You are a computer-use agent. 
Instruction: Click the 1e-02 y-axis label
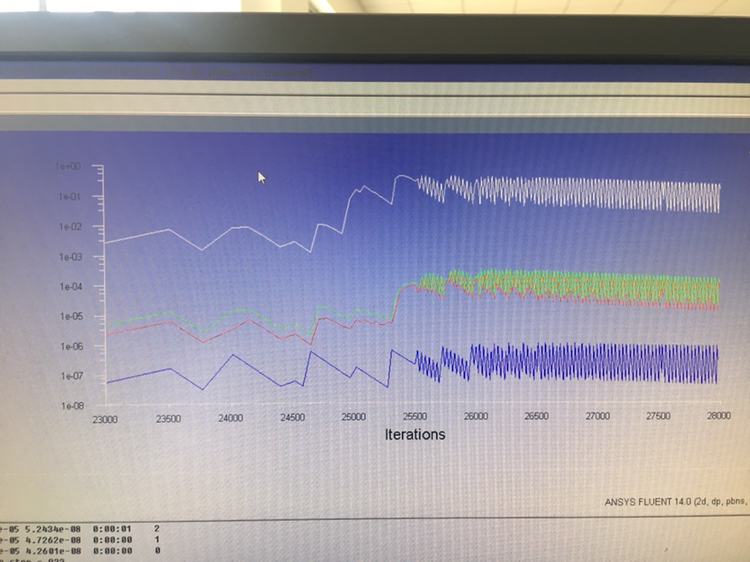click(x=71, y=227)
